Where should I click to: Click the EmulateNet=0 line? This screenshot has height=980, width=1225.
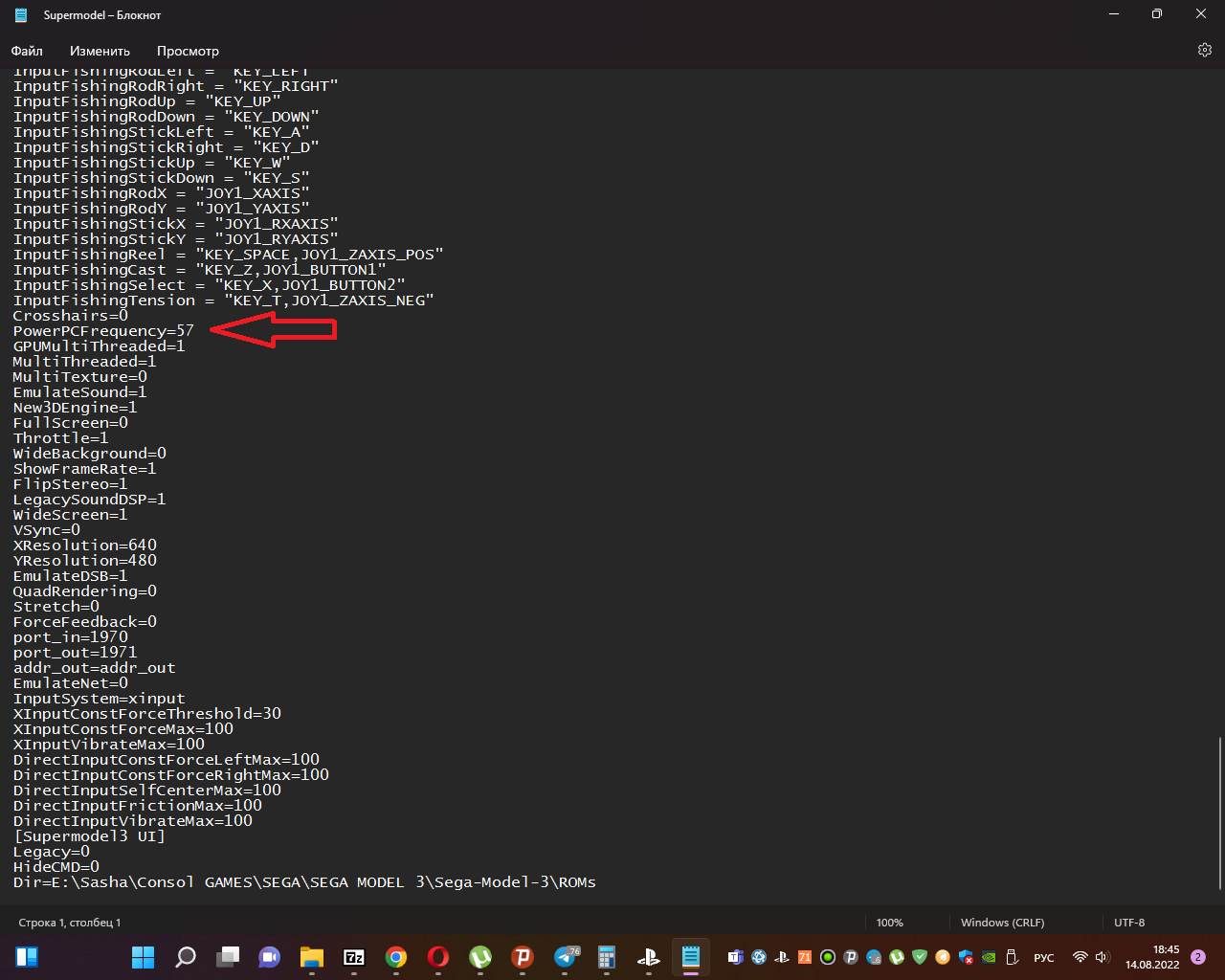(70, 683)
